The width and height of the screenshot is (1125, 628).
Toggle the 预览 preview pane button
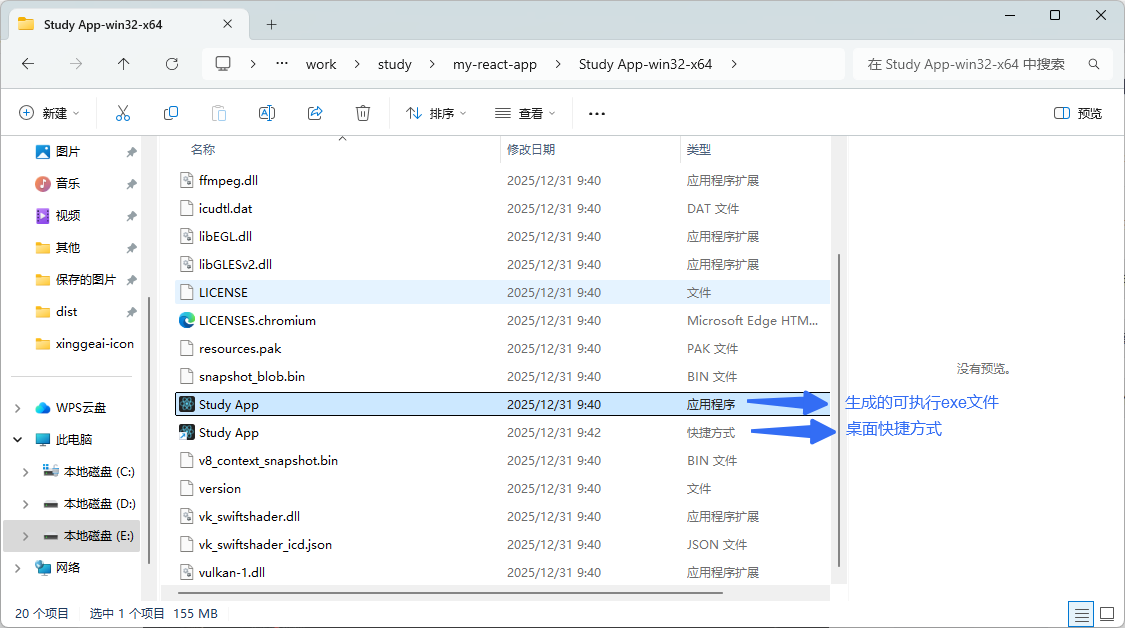point(1078,113)
